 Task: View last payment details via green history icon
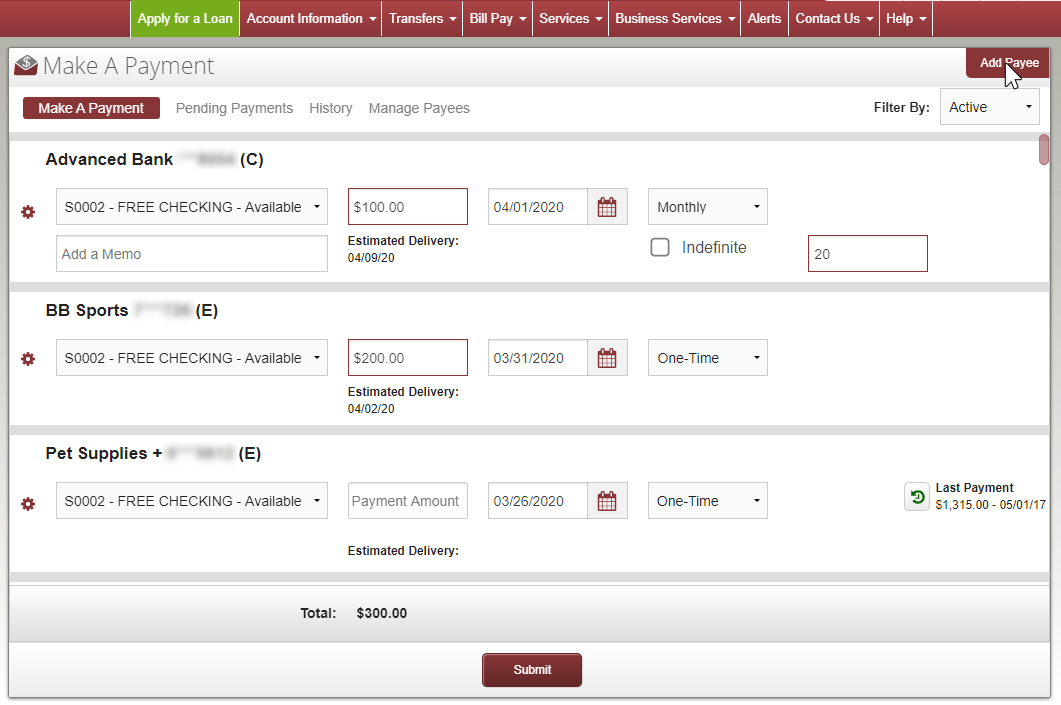click(x=917, y=496)
